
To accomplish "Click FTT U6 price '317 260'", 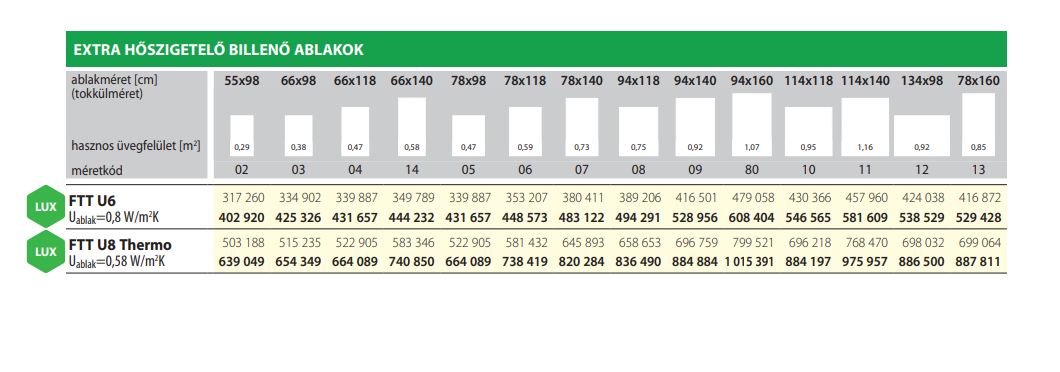I will coord(243,197).
